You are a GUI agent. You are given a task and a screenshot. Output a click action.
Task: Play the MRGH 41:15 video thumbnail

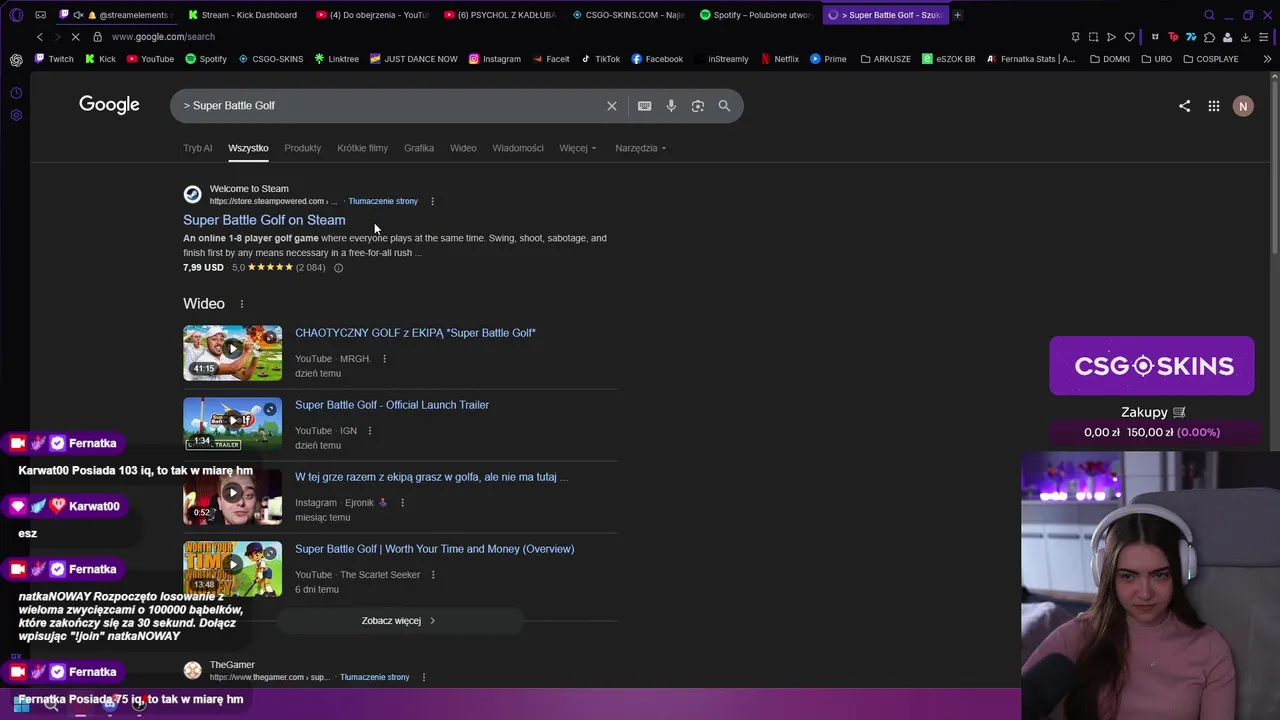point(232,353)
